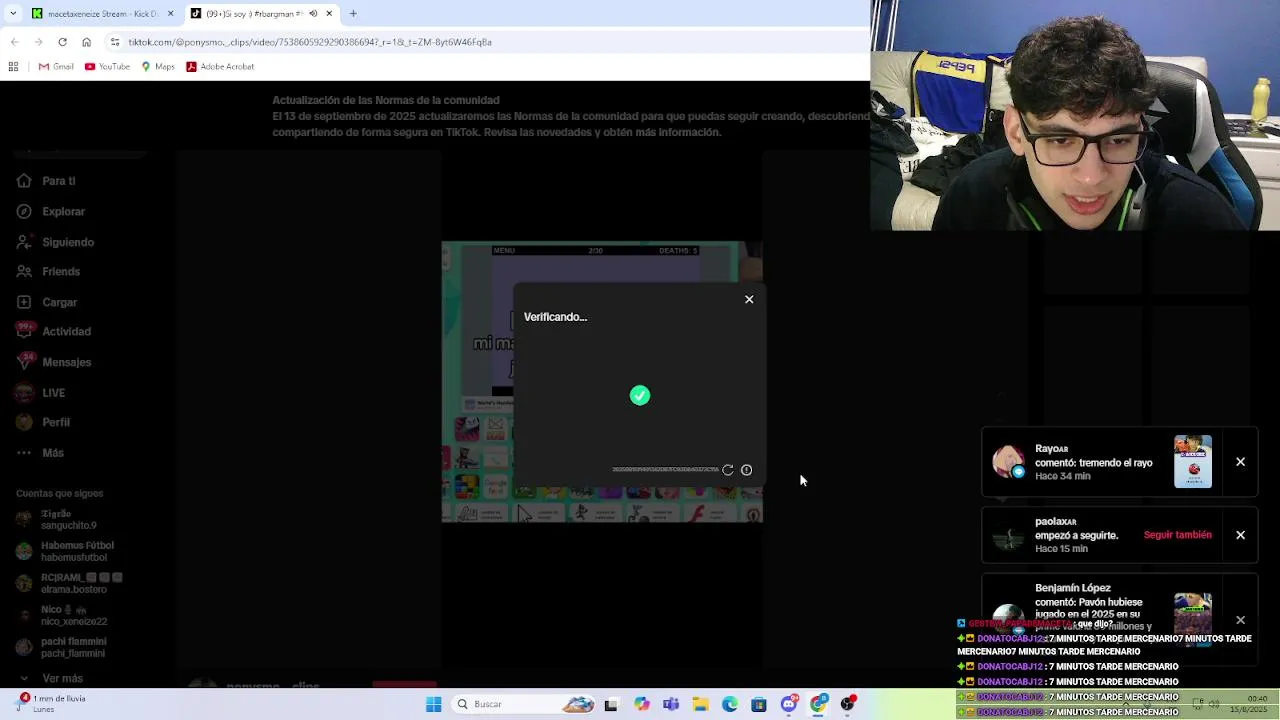
Task: Open the Windows Start menu
Action: coord(434,704)
